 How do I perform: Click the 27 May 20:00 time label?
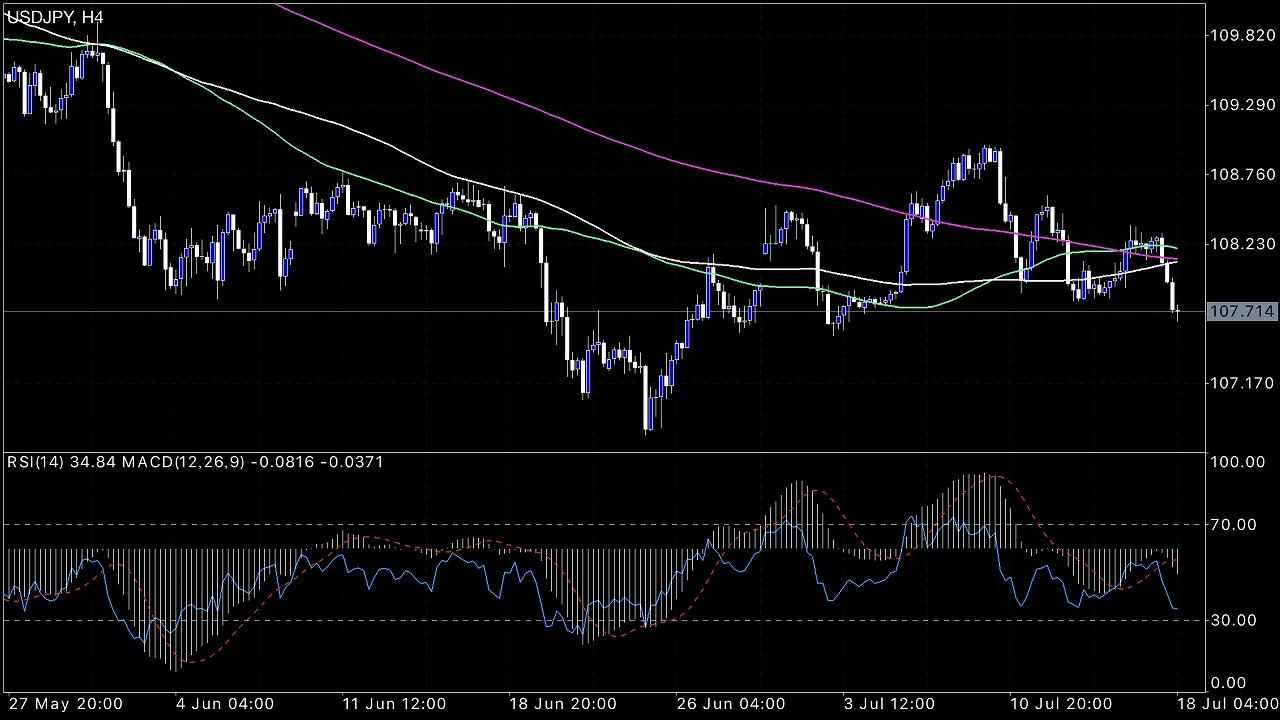click(x=65, y=704)
